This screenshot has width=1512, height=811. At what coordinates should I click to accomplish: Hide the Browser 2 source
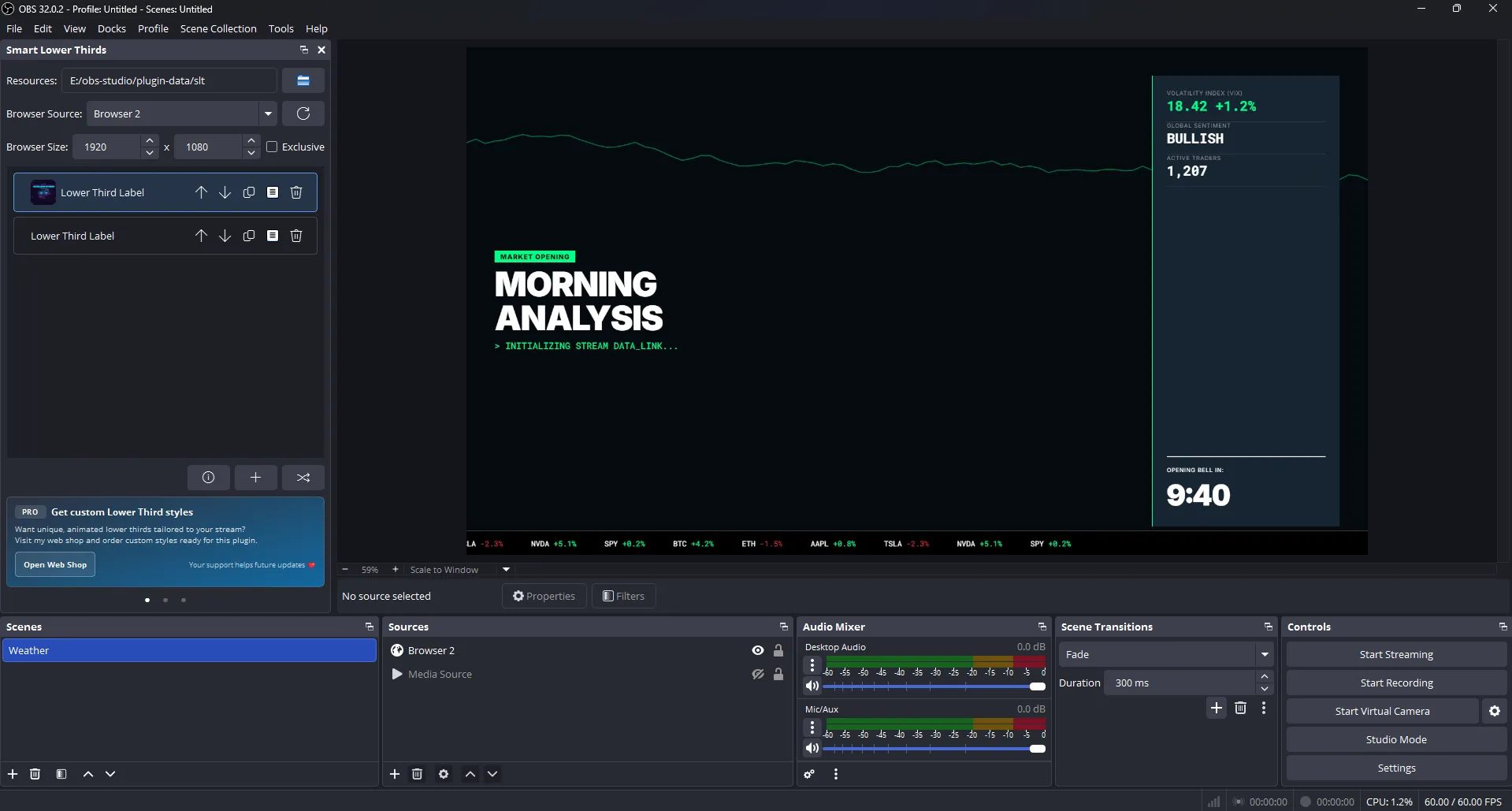(757, 650)
